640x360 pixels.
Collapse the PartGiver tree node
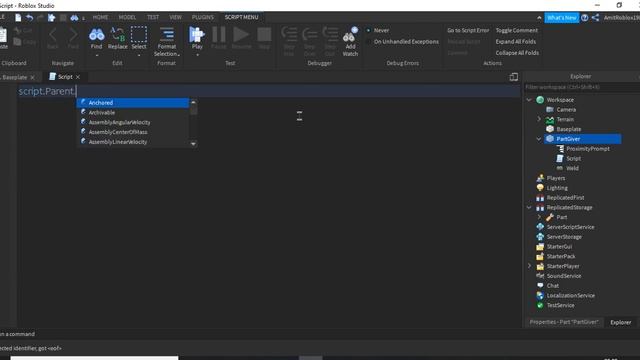tap(539, 139)
